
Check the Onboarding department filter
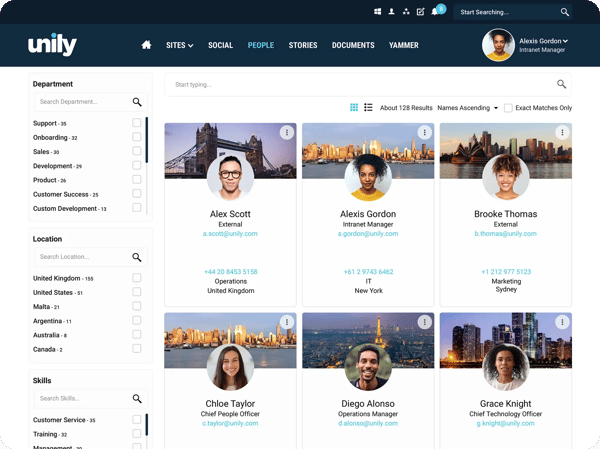point(137,137)
